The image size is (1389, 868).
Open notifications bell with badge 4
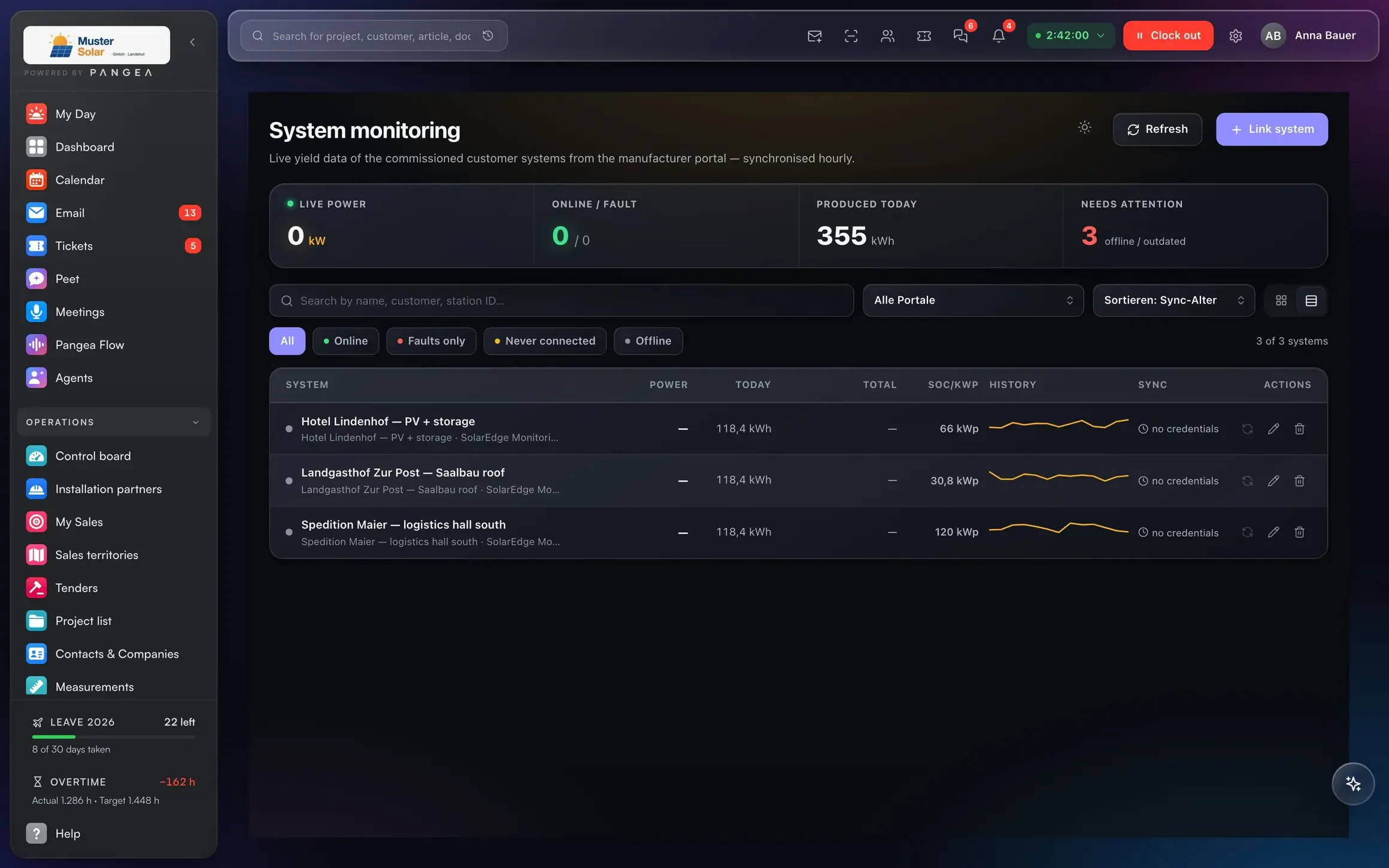[x=998, y=36]
